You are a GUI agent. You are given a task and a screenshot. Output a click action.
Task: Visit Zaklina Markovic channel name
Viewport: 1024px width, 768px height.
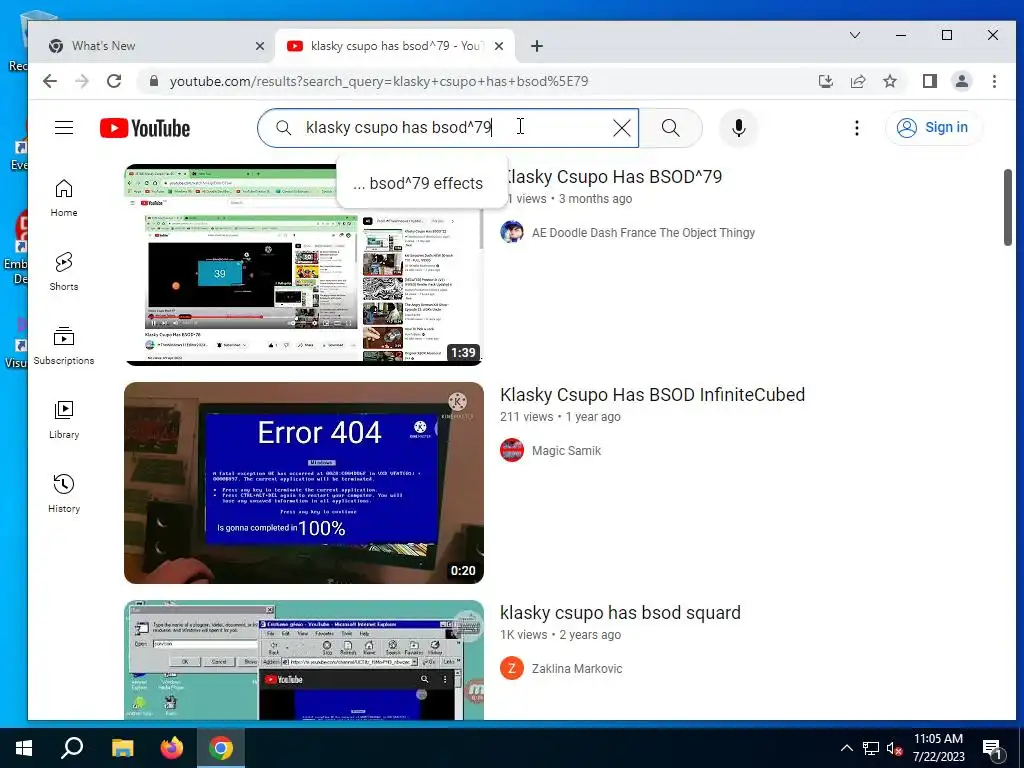click(577, 669)
